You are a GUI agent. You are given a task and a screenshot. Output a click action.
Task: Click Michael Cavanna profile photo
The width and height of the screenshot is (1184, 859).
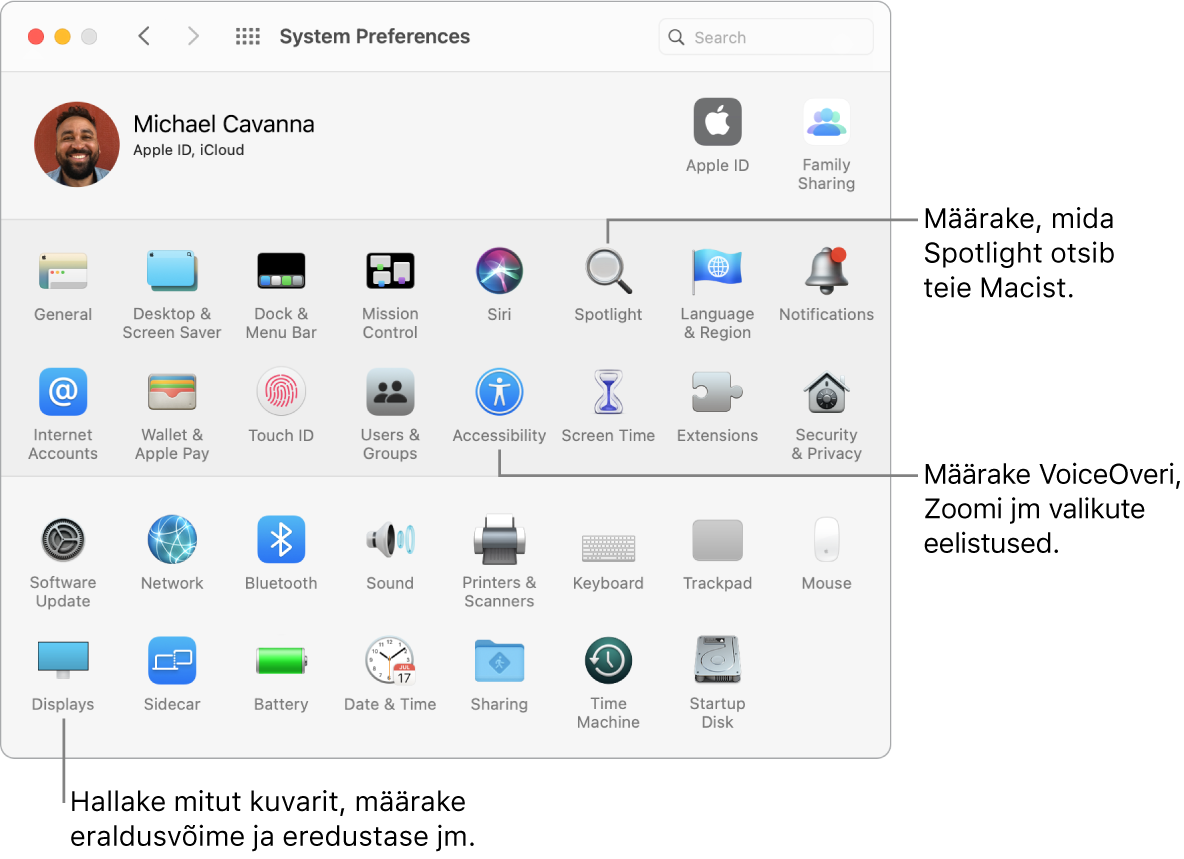pos(76,144)
